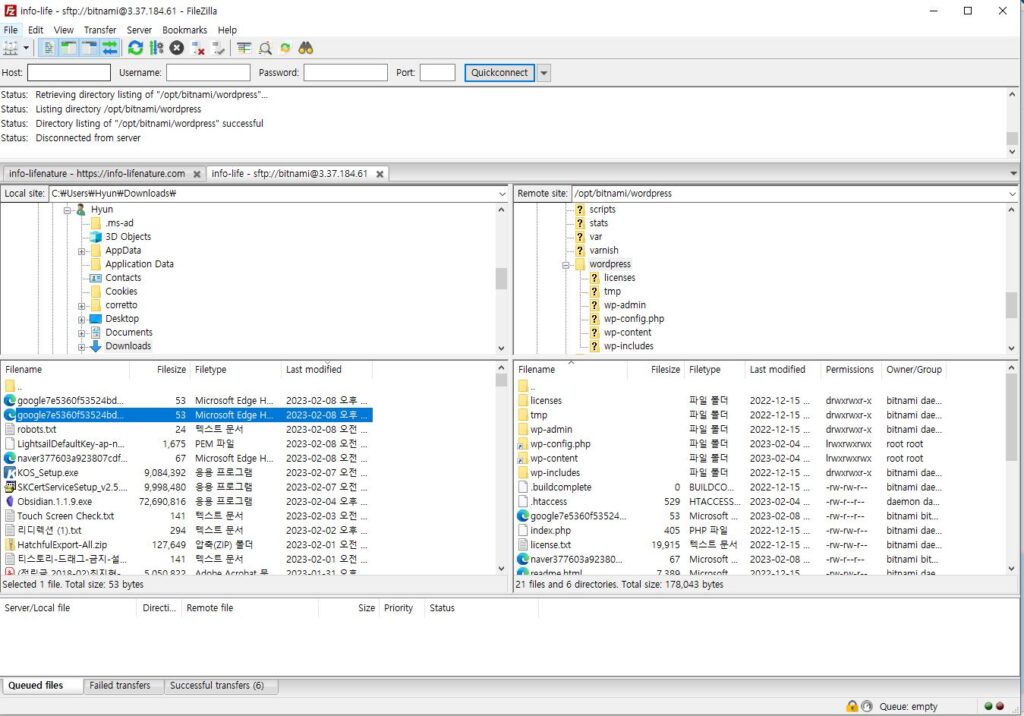1024x716 pixels.
Task: Toggle directory comparison
Action: 264,48
